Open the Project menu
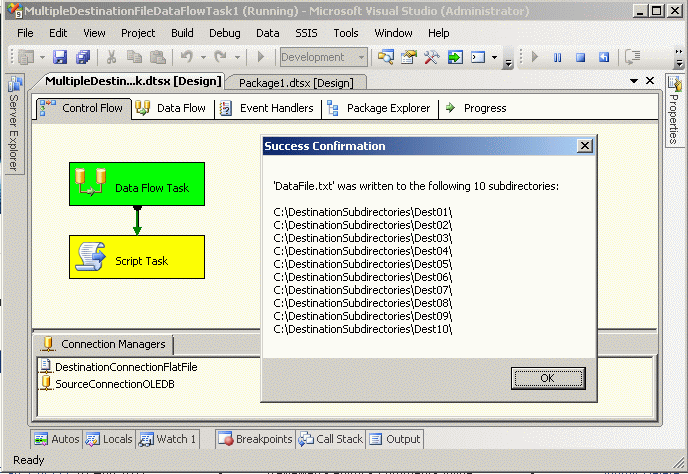Viewport: 688px width, 474px height. click(x=138, y=33)
